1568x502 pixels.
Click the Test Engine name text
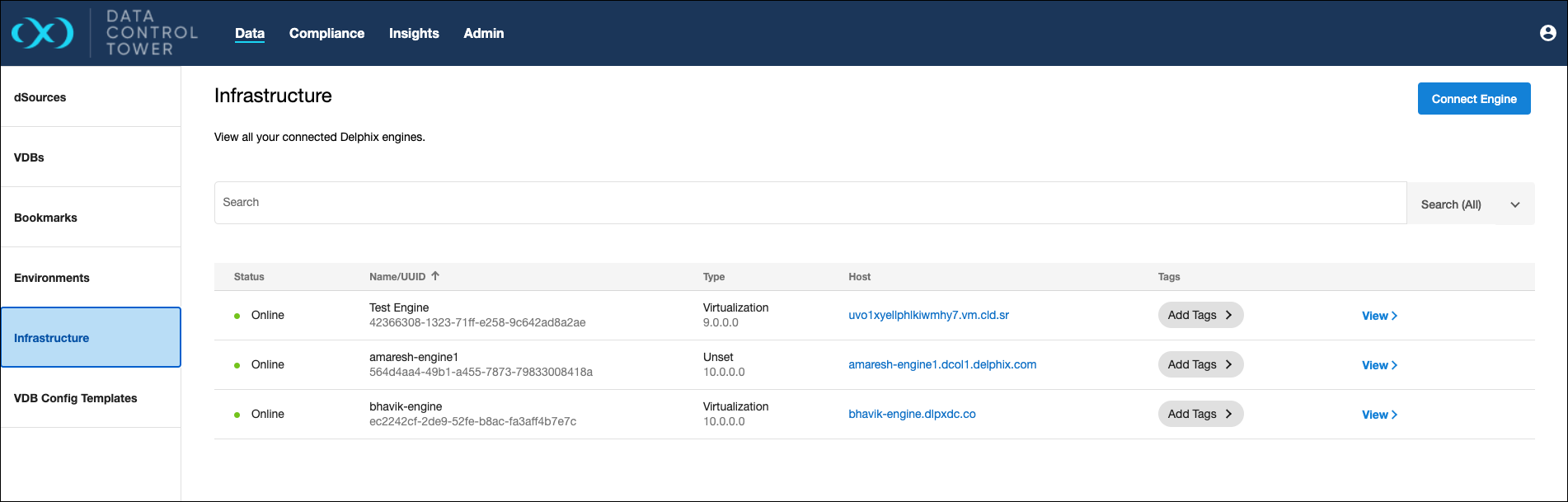[x=399, y=307]
